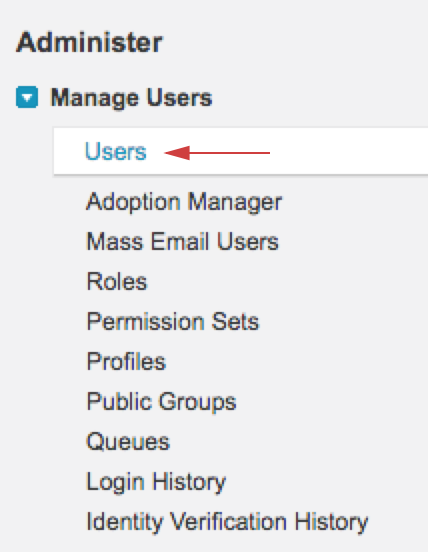Image resolution: width=428 pixels, height=552 pixels.
Task: Open Public Groups
Action: click(161, 402)
